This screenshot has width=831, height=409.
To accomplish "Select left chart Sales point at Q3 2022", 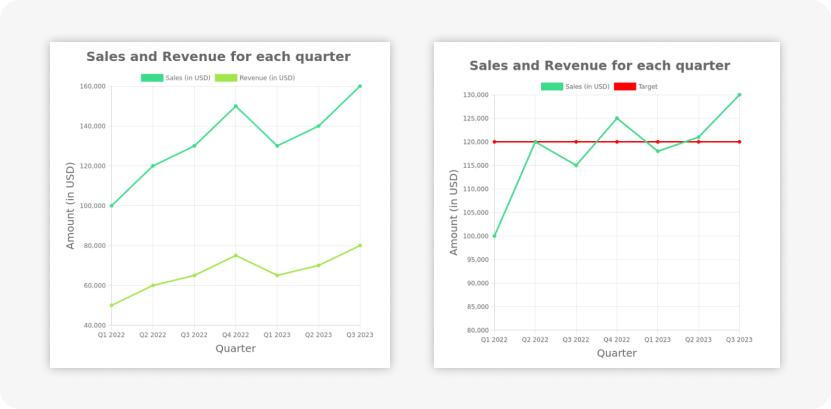I will [x=194, y=146].
